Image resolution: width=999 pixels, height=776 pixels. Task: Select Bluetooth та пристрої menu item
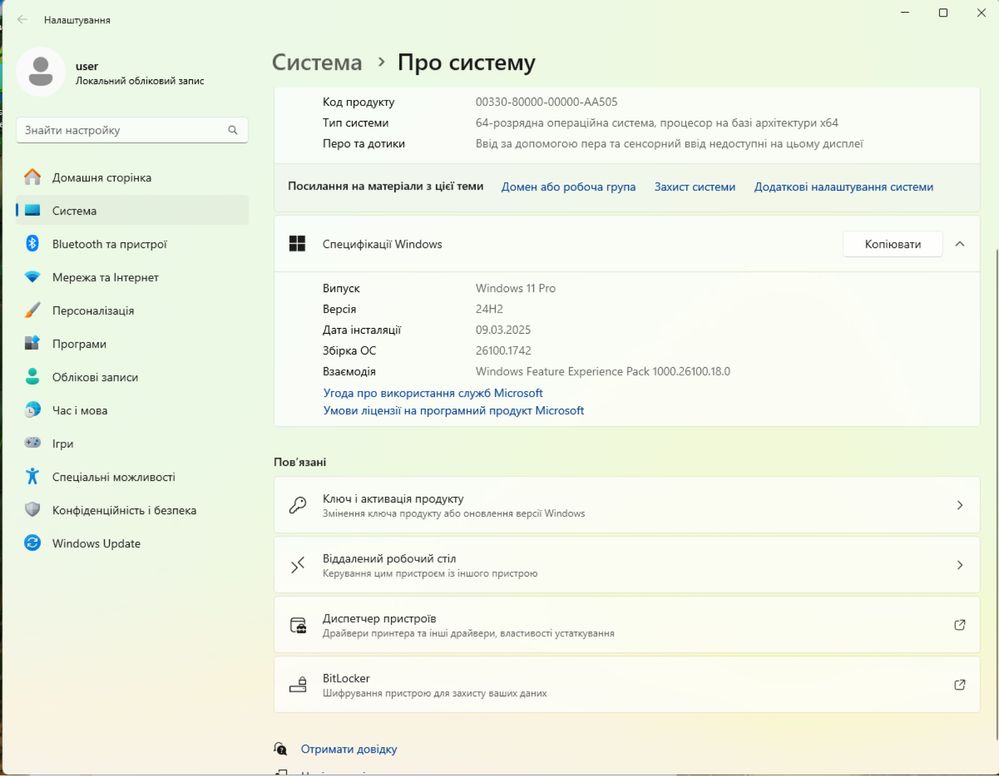(132, 243)
